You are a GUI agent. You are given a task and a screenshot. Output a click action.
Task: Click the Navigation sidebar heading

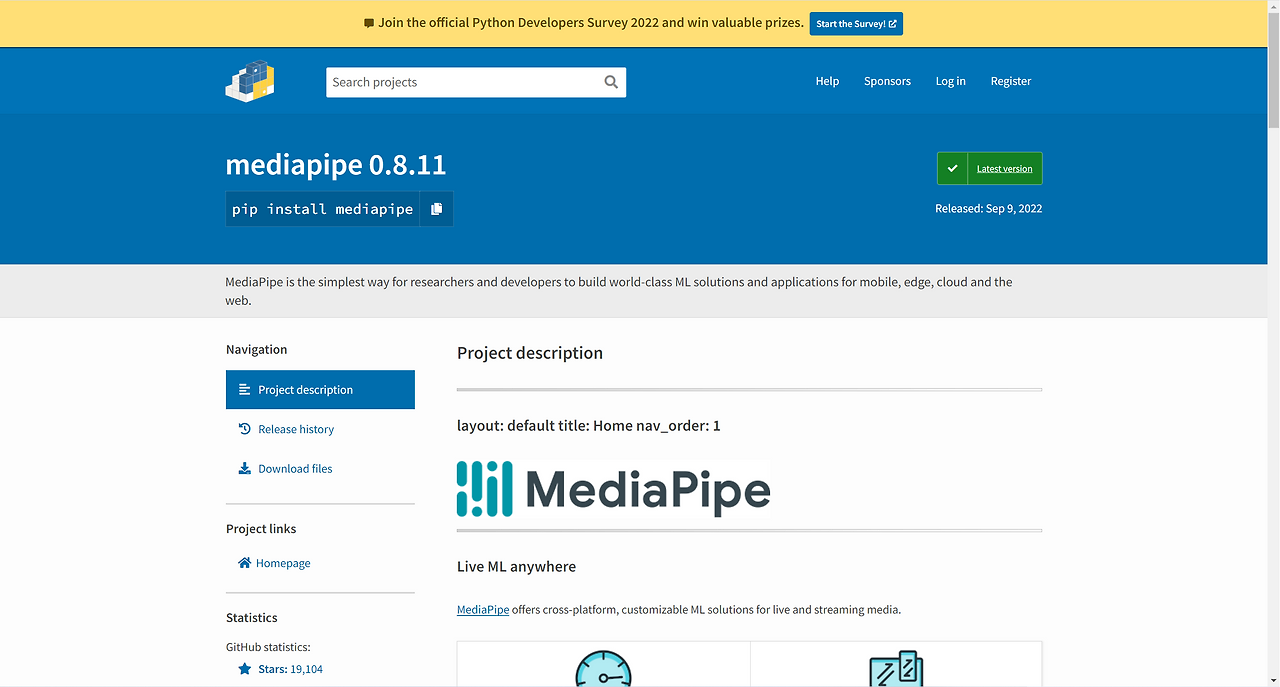(256, 349)
